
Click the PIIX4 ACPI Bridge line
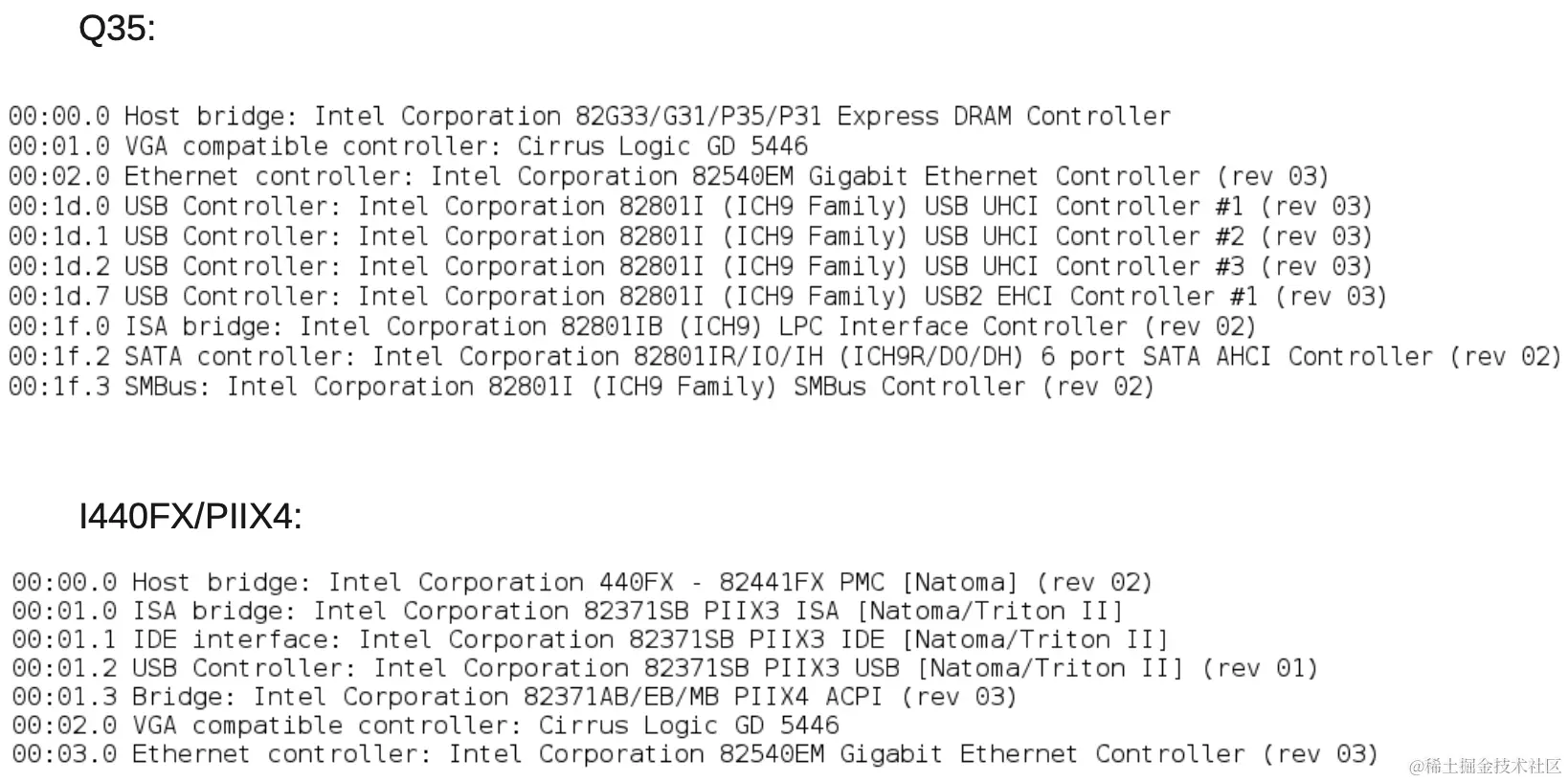tap(515, 697)
